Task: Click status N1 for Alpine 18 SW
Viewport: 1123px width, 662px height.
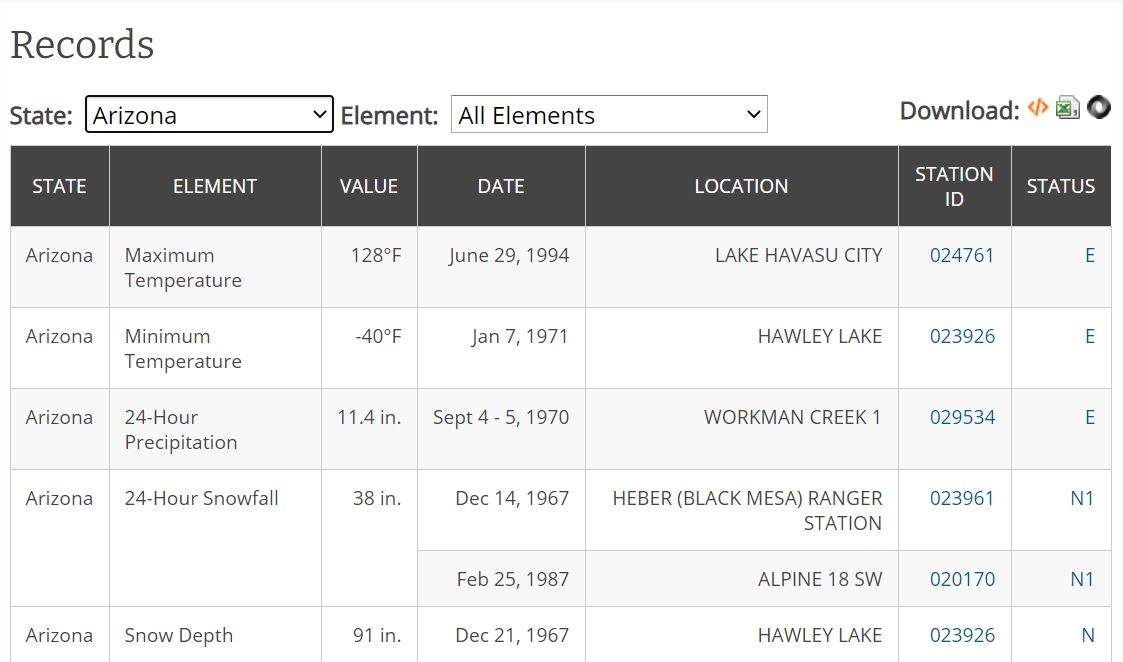Action: point(1082,579)
